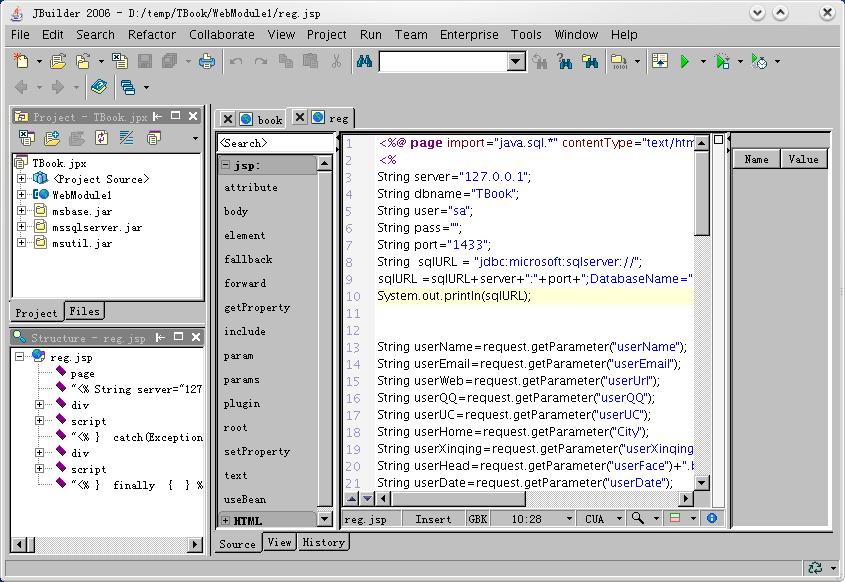Switch to the History view tab

323,542
